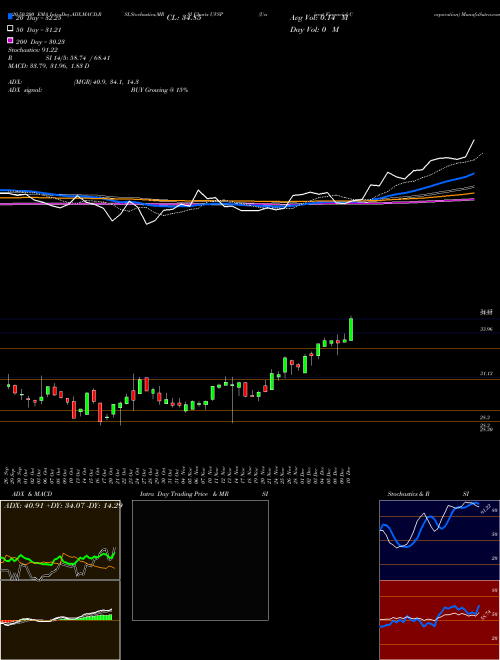Open the blue-background Stochastics chart
Image resolution: width=500 pixels, height=660 pixels.
439,540
